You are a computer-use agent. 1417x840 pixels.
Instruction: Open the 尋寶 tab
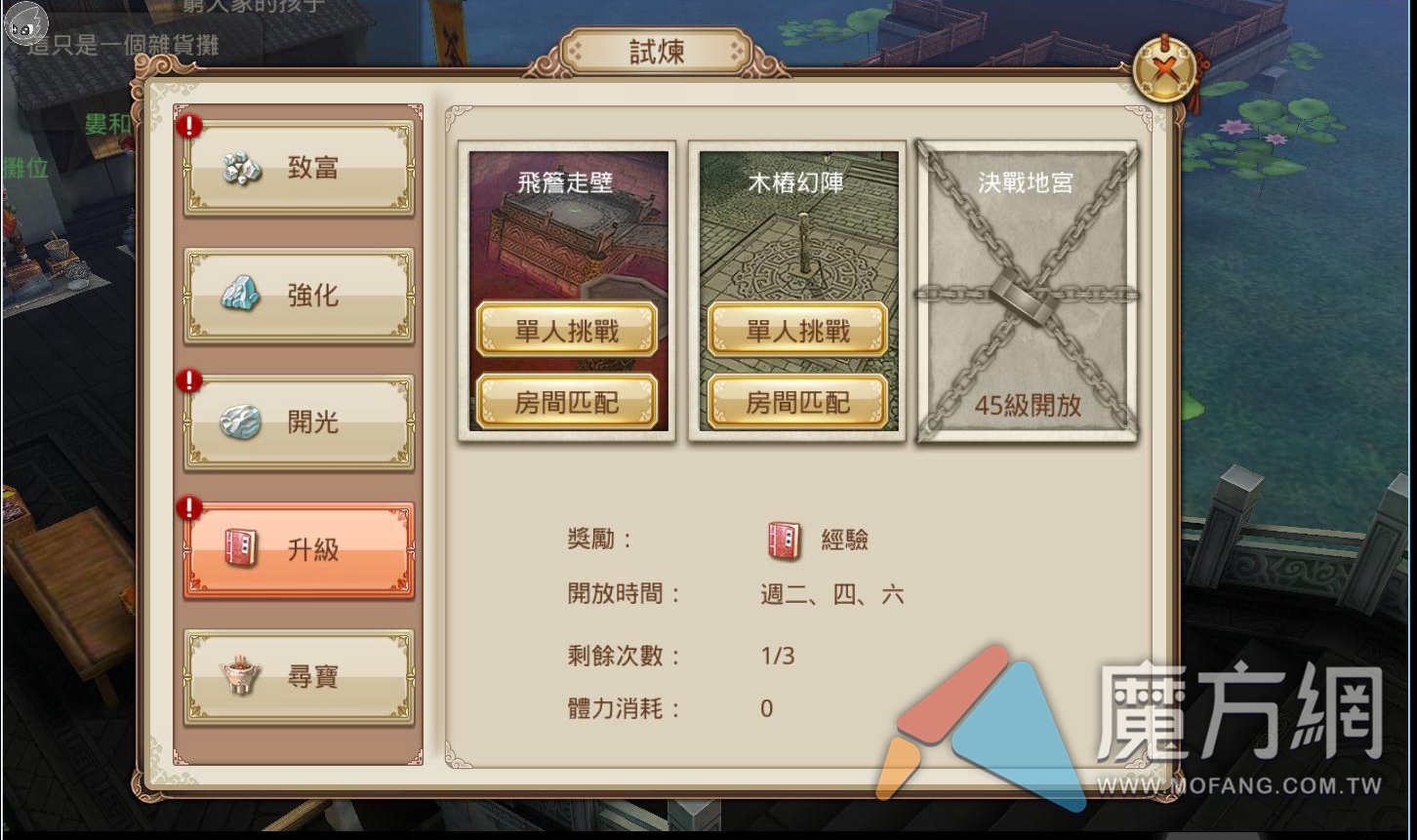299,677
